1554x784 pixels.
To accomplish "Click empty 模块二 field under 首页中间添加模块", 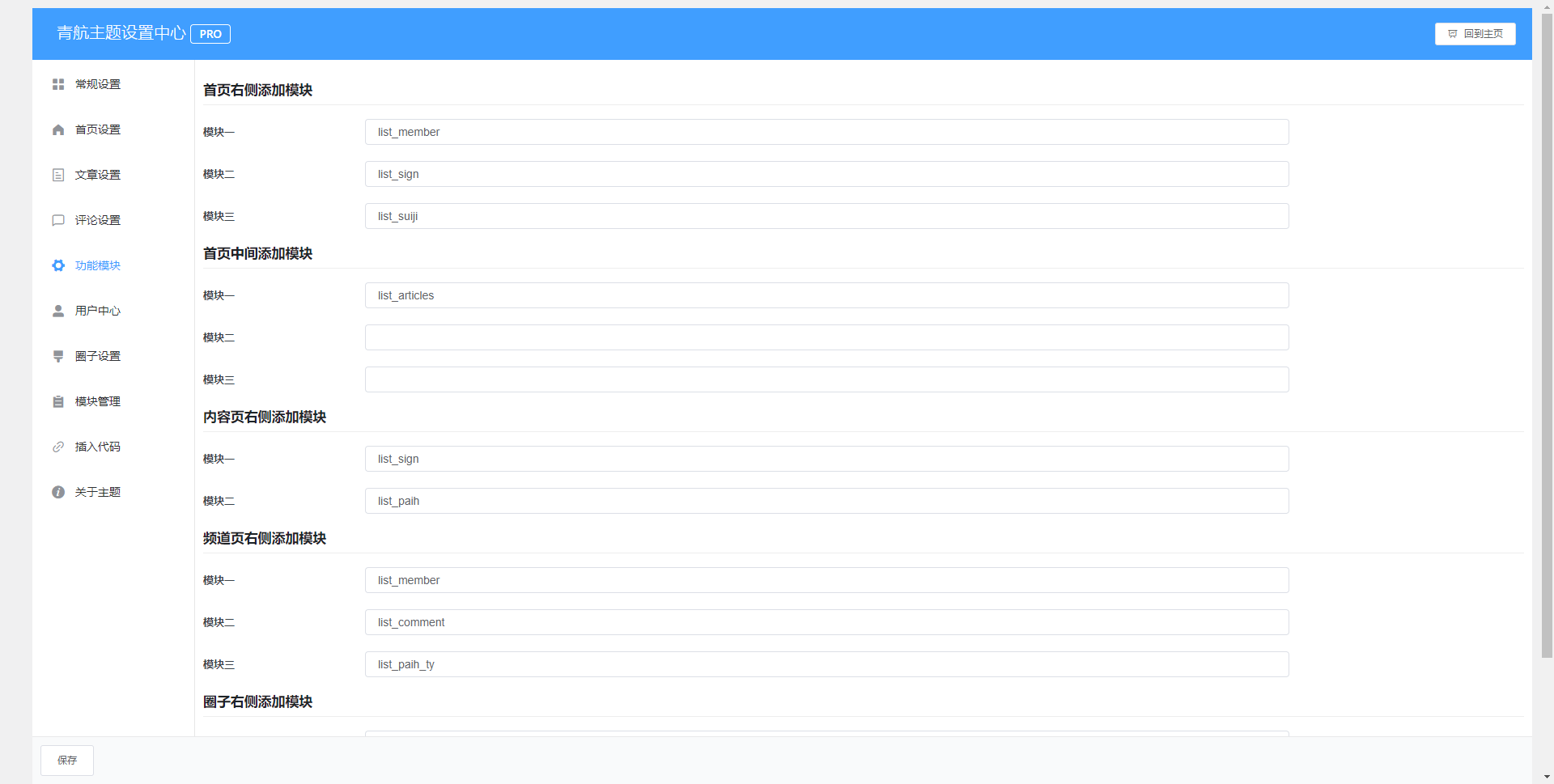I will coord(826,337).
